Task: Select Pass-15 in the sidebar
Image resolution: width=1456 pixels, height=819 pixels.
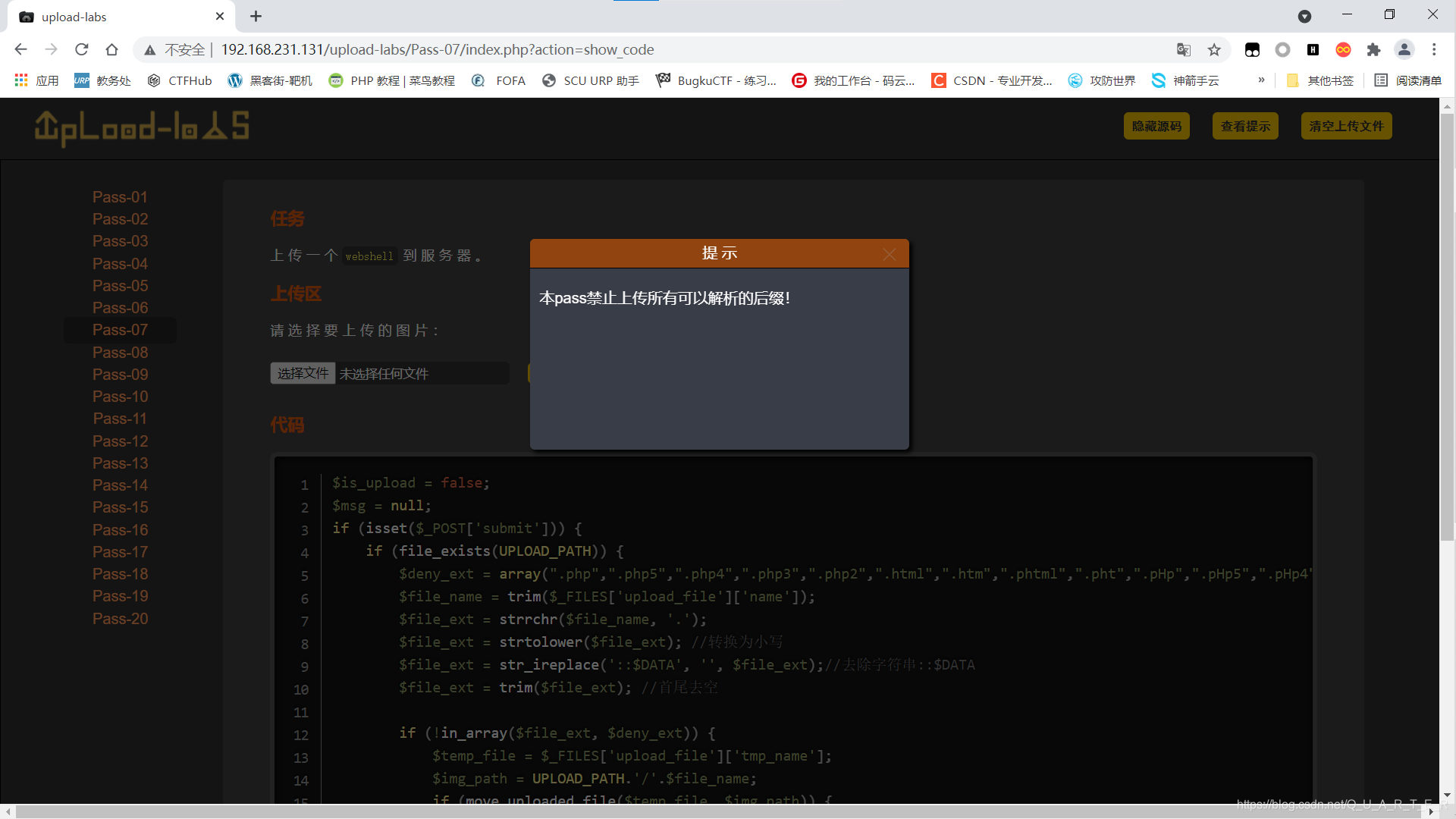Action: point(120,507)
